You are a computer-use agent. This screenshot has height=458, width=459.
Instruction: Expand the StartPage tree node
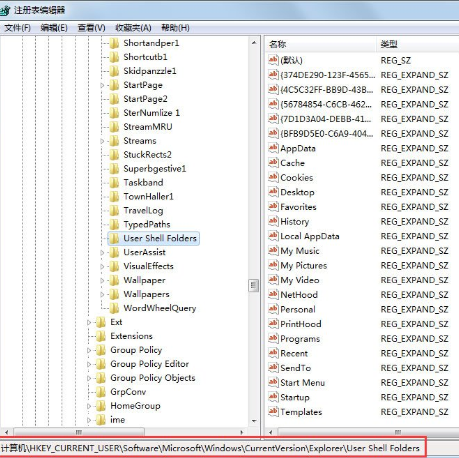tap(102, 85)
